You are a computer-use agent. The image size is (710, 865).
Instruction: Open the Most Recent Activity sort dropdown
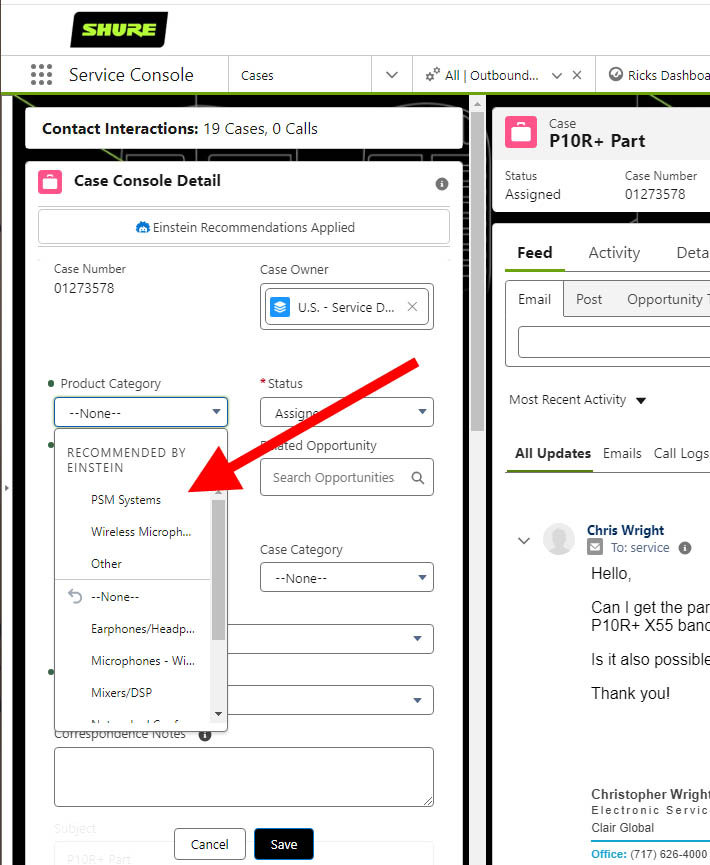click(641, 401)
